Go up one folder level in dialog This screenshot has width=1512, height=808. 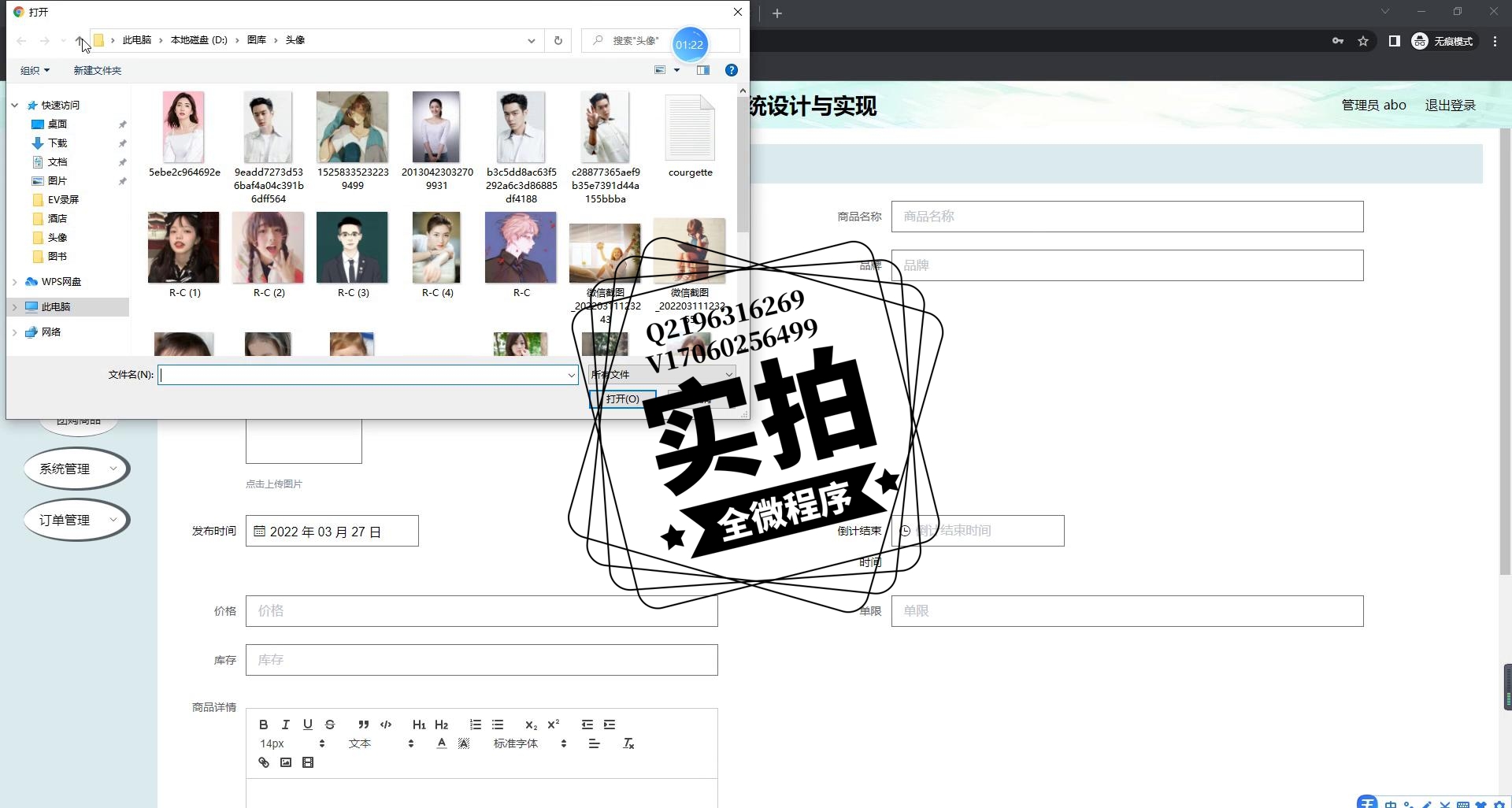pos(80,40)
